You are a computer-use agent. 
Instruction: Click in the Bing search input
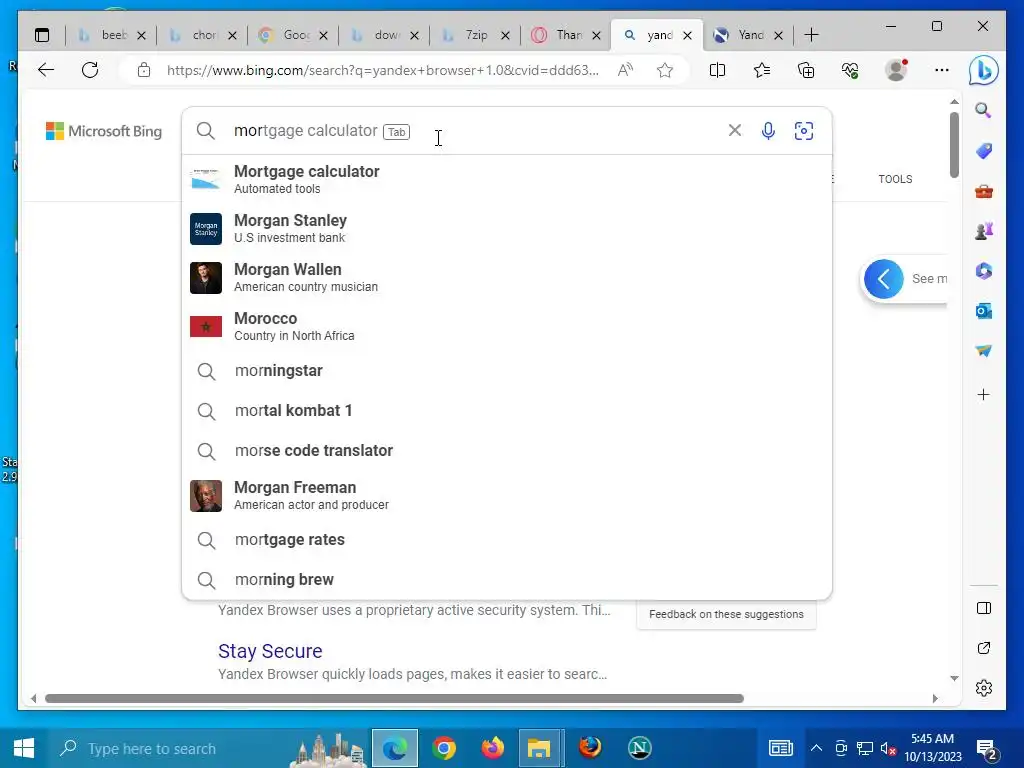(477, 131)
